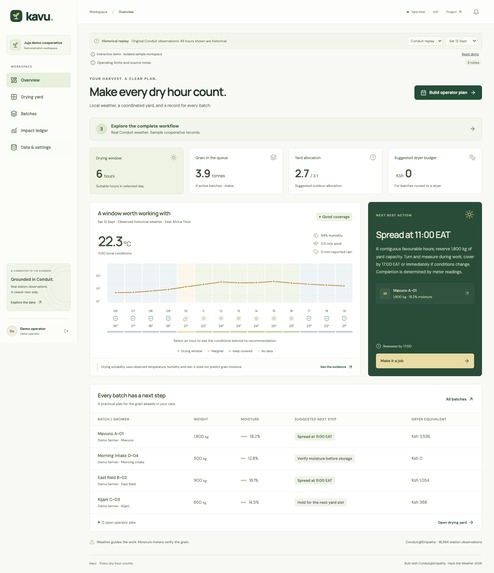Image resolution: width=494 pixels, height=573 pixels.
Task: Click the Reset demo link
Action: (470, 54)
